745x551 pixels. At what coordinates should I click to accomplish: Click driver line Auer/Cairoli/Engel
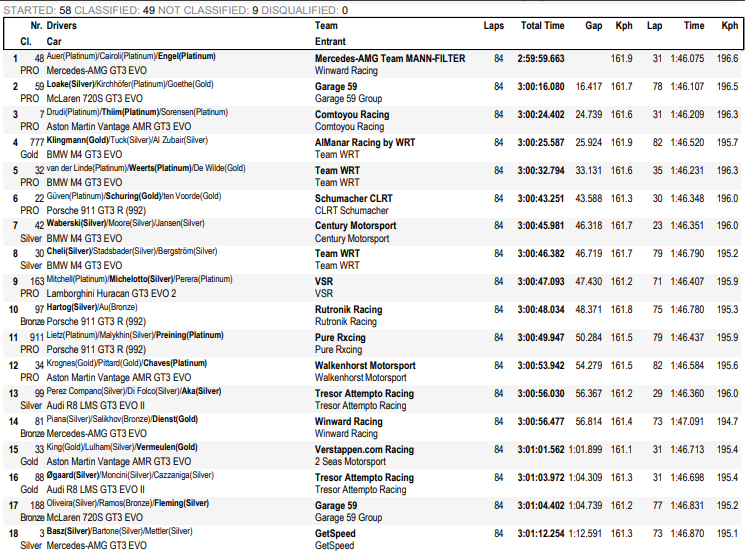point(131,56)
